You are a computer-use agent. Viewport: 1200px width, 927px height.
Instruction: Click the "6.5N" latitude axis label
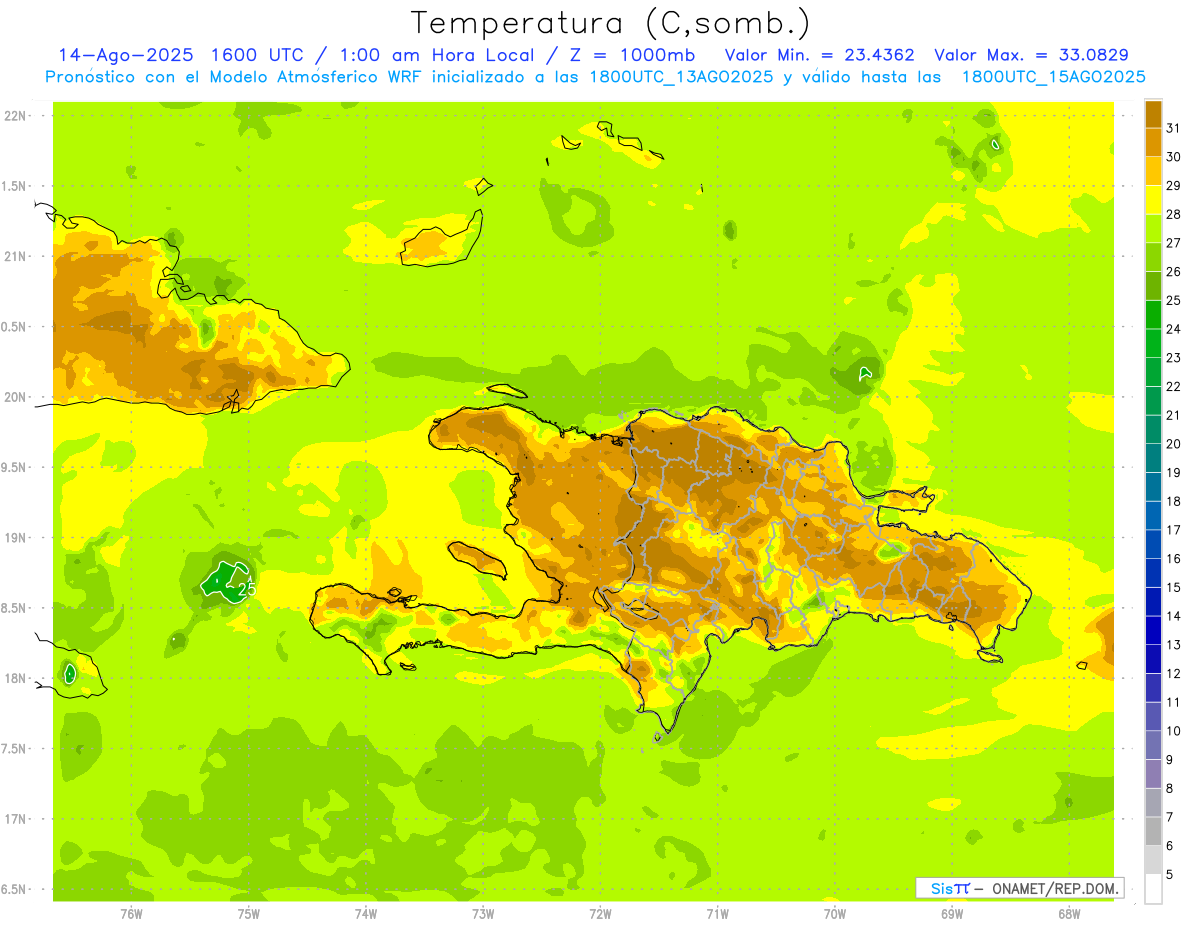point(15,889)
